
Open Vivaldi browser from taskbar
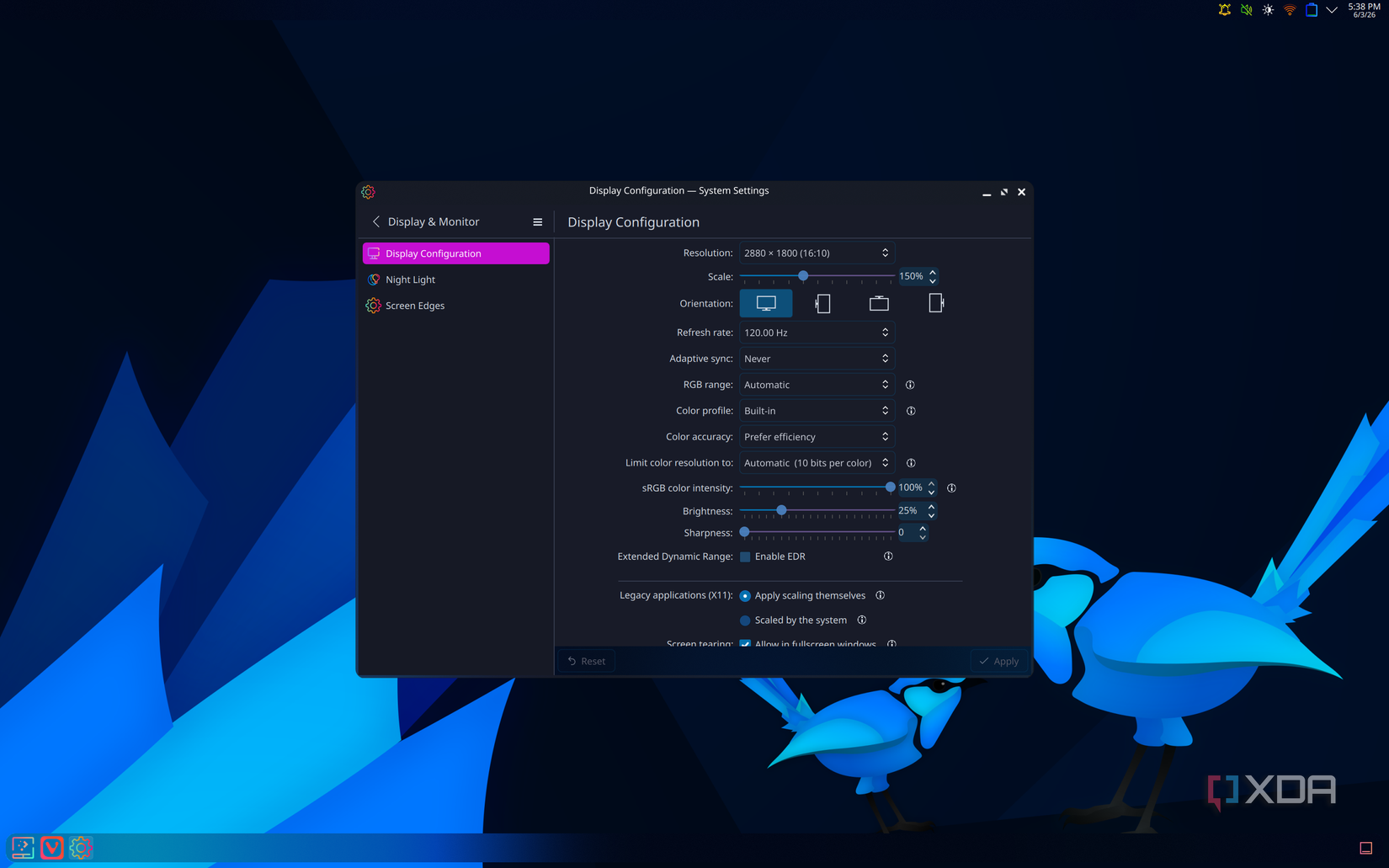[52, 848]
